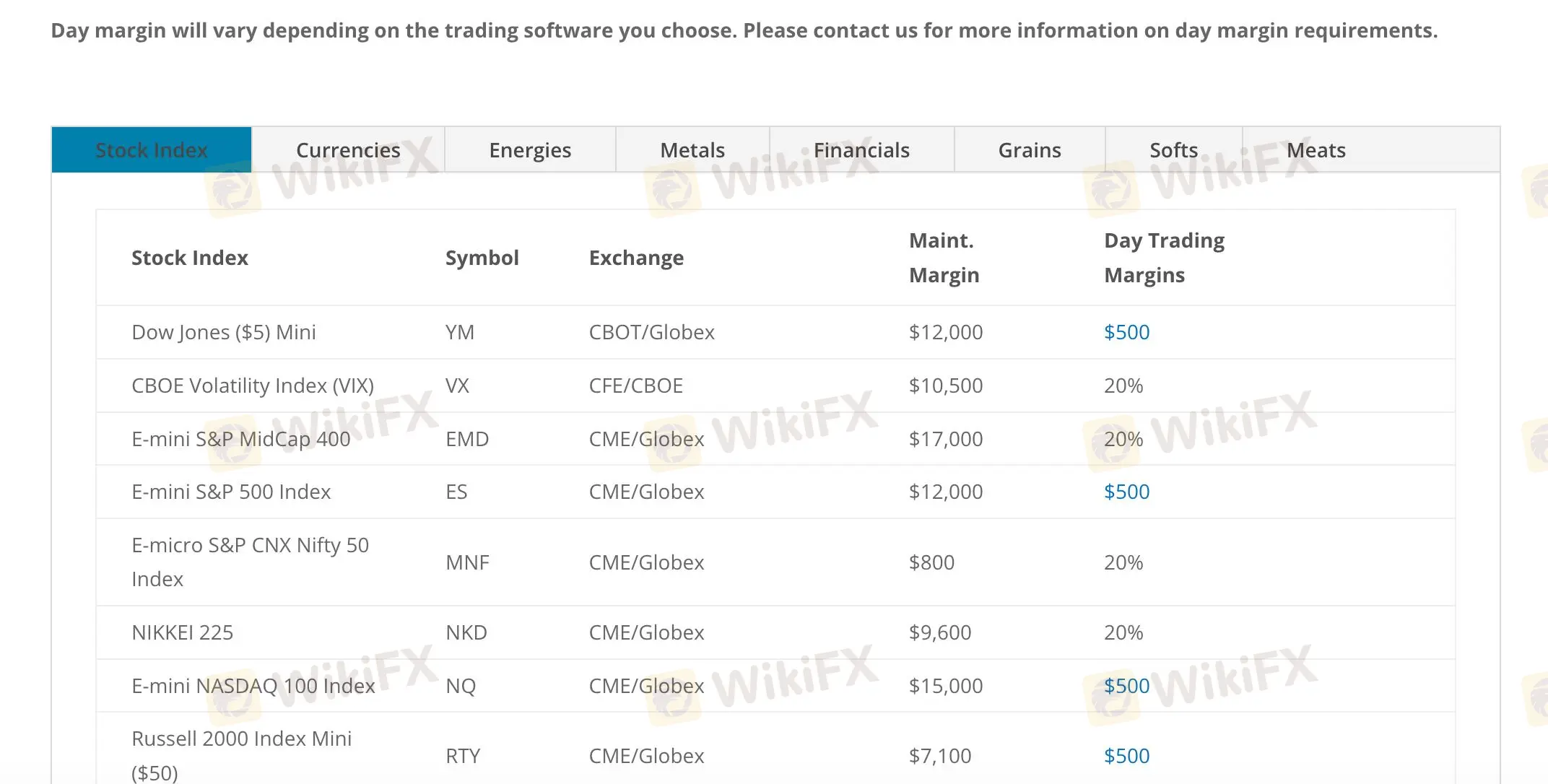Click the Symbol column header
Image resolution: width=1548 pixels, height=784 pixels.
pos(482,258)
